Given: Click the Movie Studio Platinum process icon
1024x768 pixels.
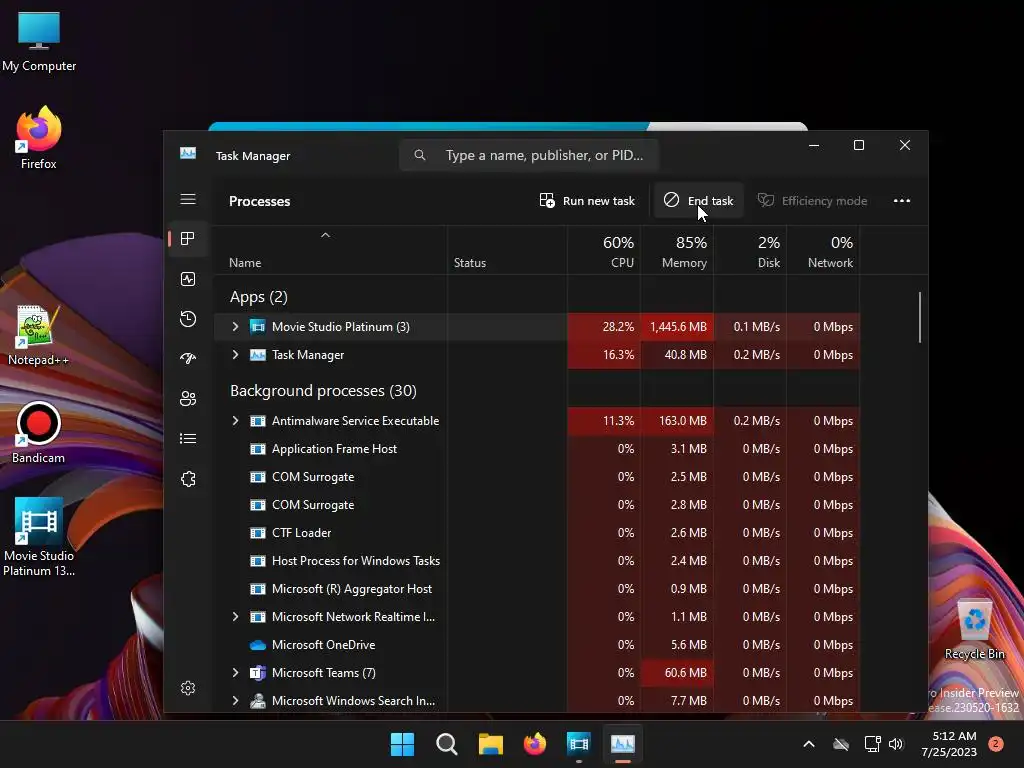Looking at the screenshot, I should [258, 327].
